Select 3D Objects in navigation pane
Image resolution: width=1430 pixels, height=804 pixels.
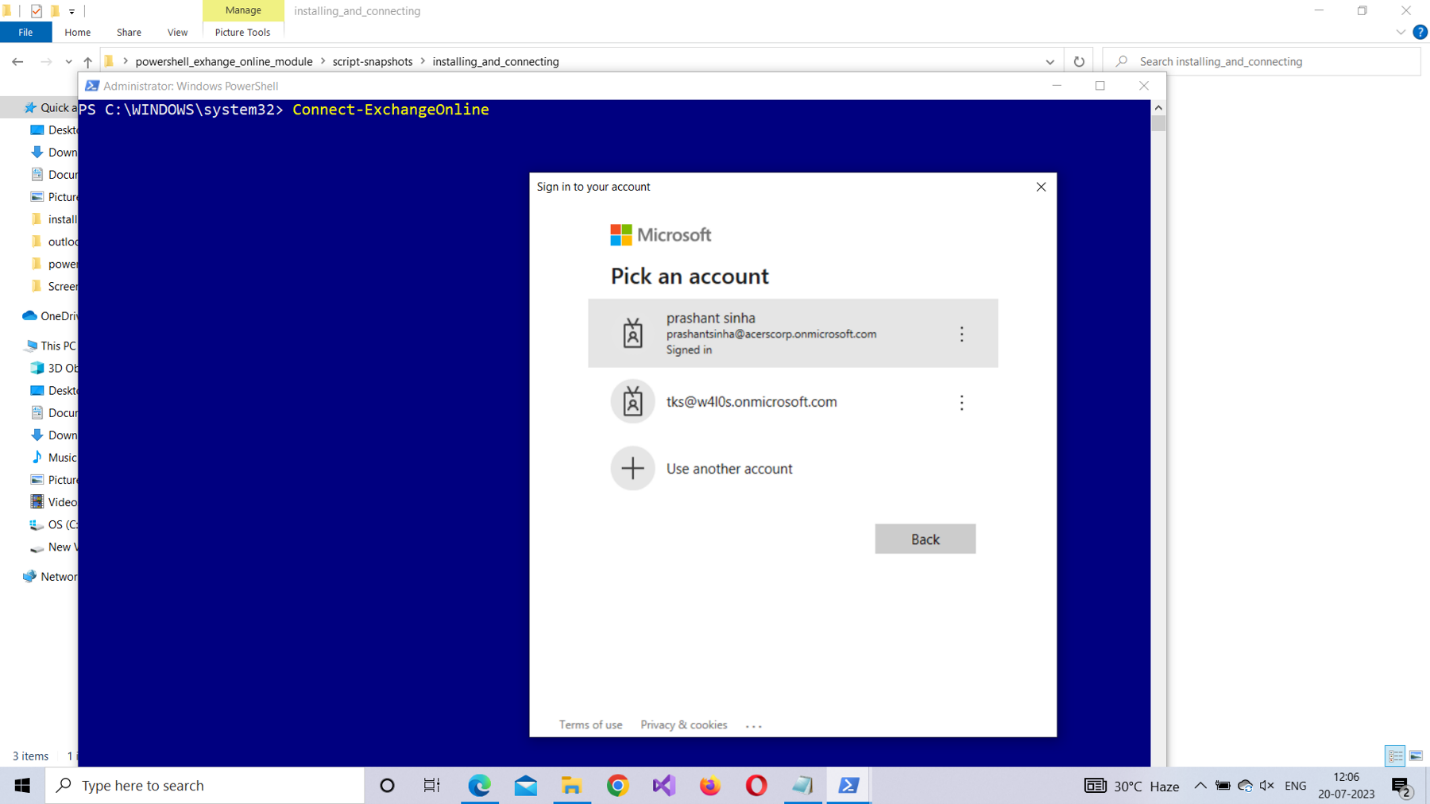click(54, 368)
